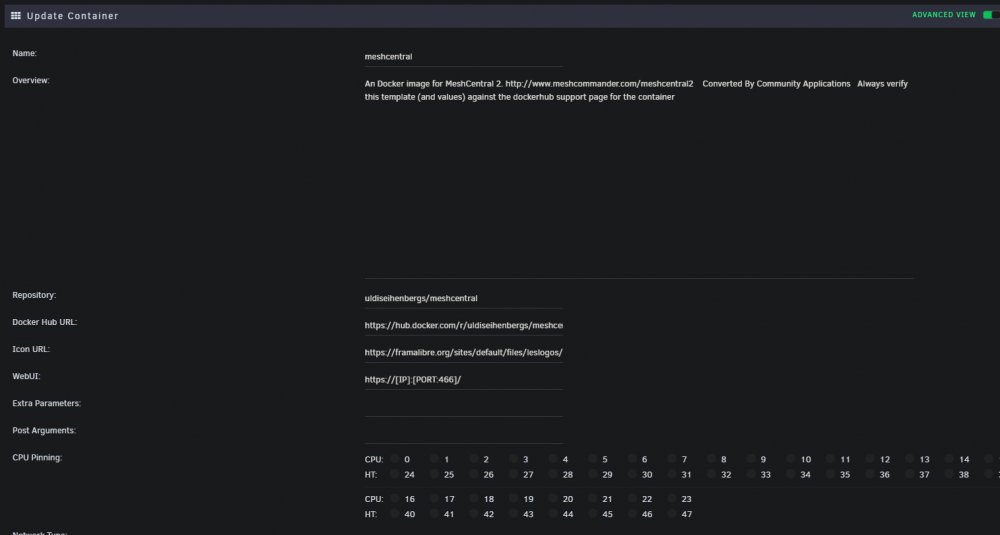
Task: Enable CPU 16 pinning checkbox
Action: pyautogui.click(x=395, y=499)
